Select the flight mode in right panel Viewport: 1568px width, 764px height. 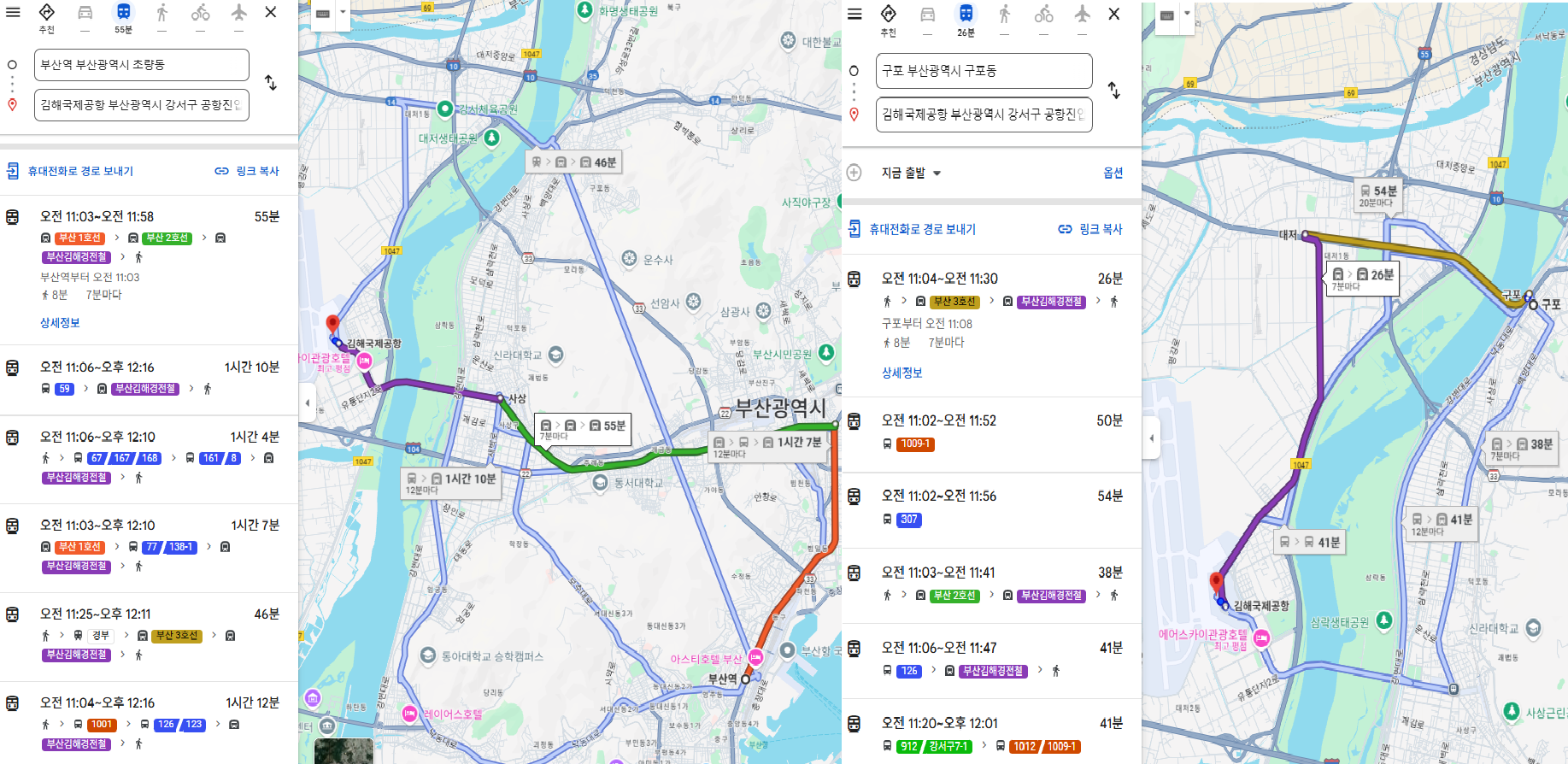click(1082, 21)
